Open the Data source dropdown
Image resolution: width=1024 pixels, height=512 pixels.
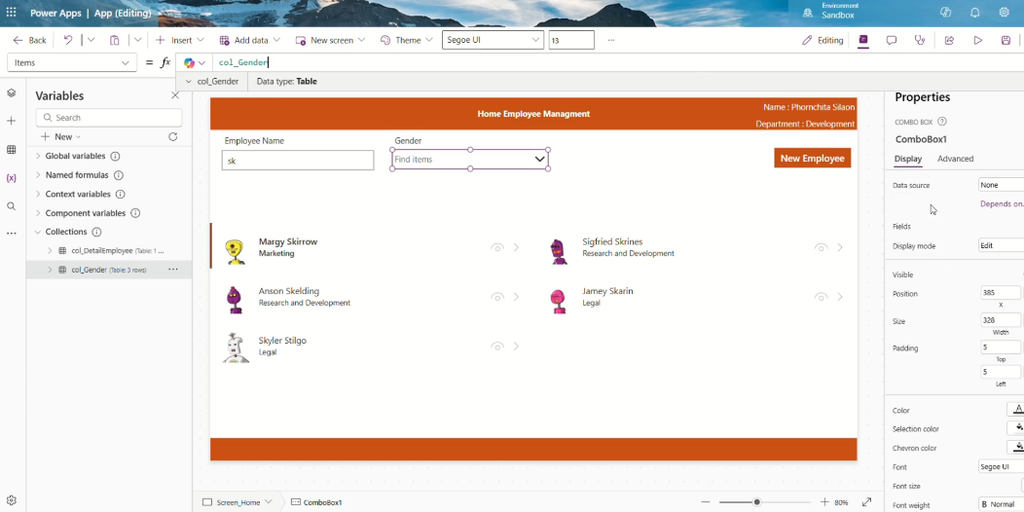[1001, 185]
